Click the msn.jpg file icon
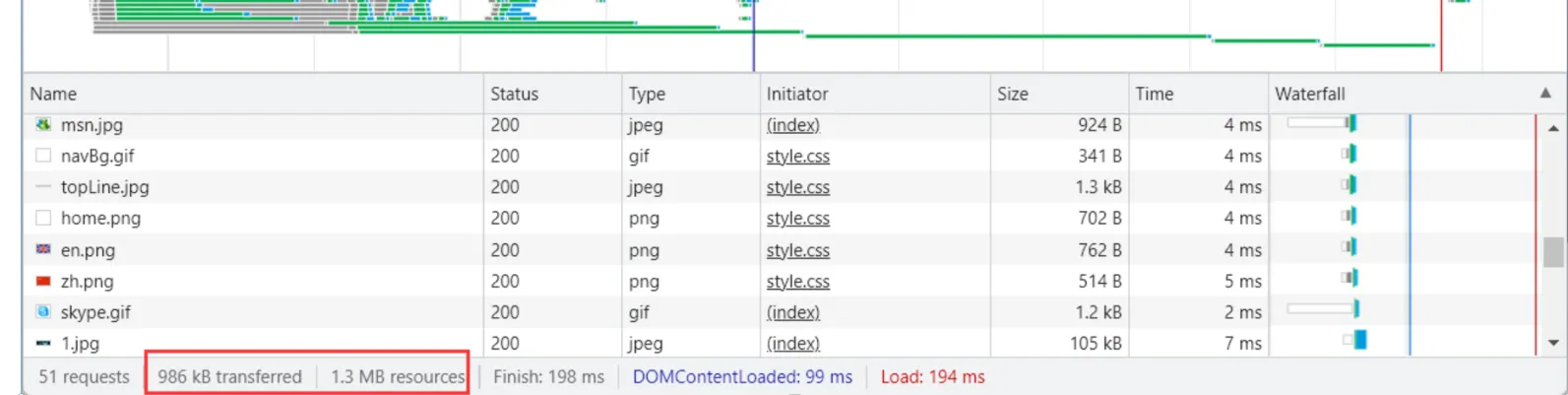Viewport: 1568px width, 395px height. 43,125
